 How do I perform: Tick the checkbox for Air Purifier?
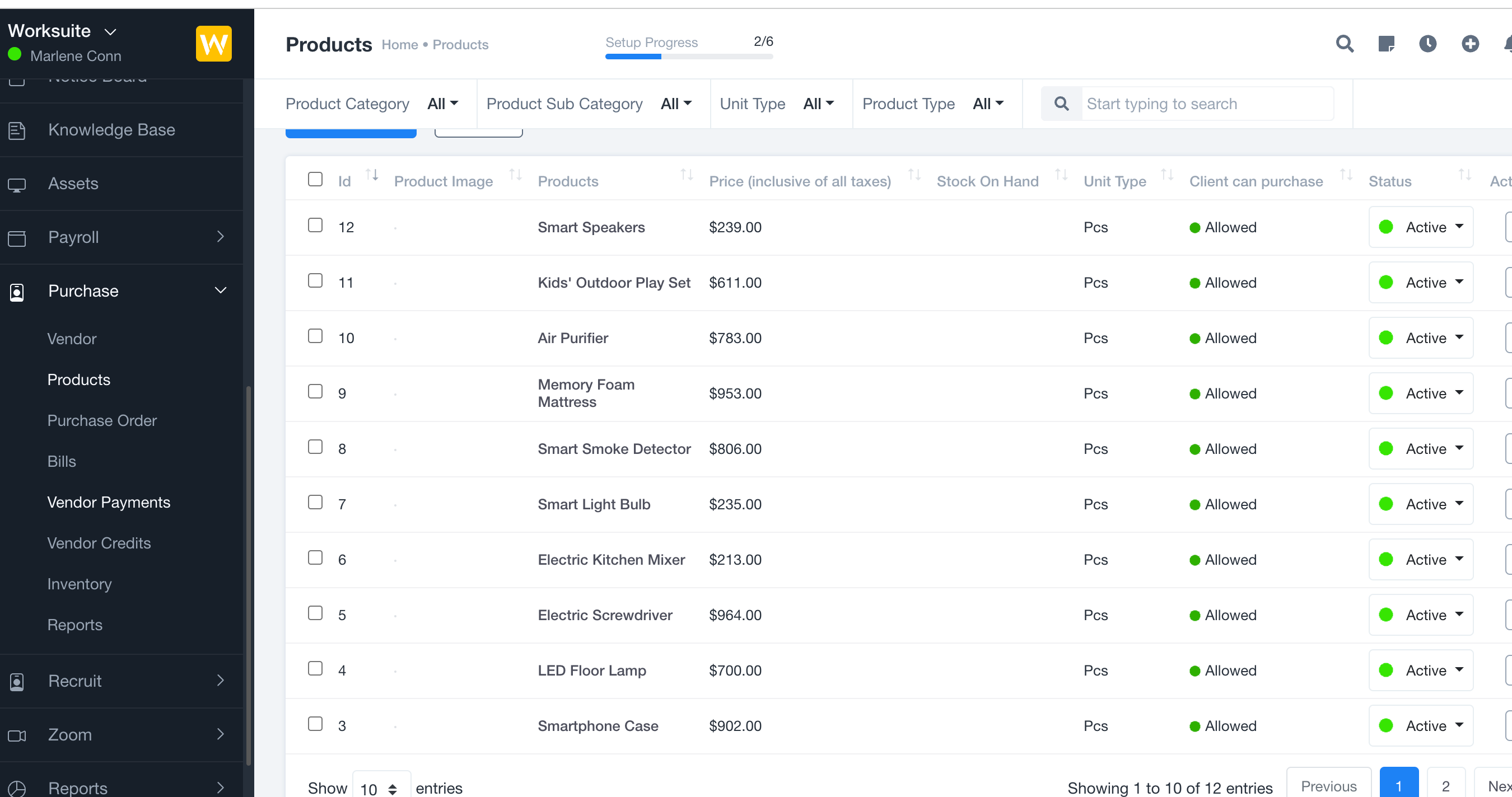point(315,336)
